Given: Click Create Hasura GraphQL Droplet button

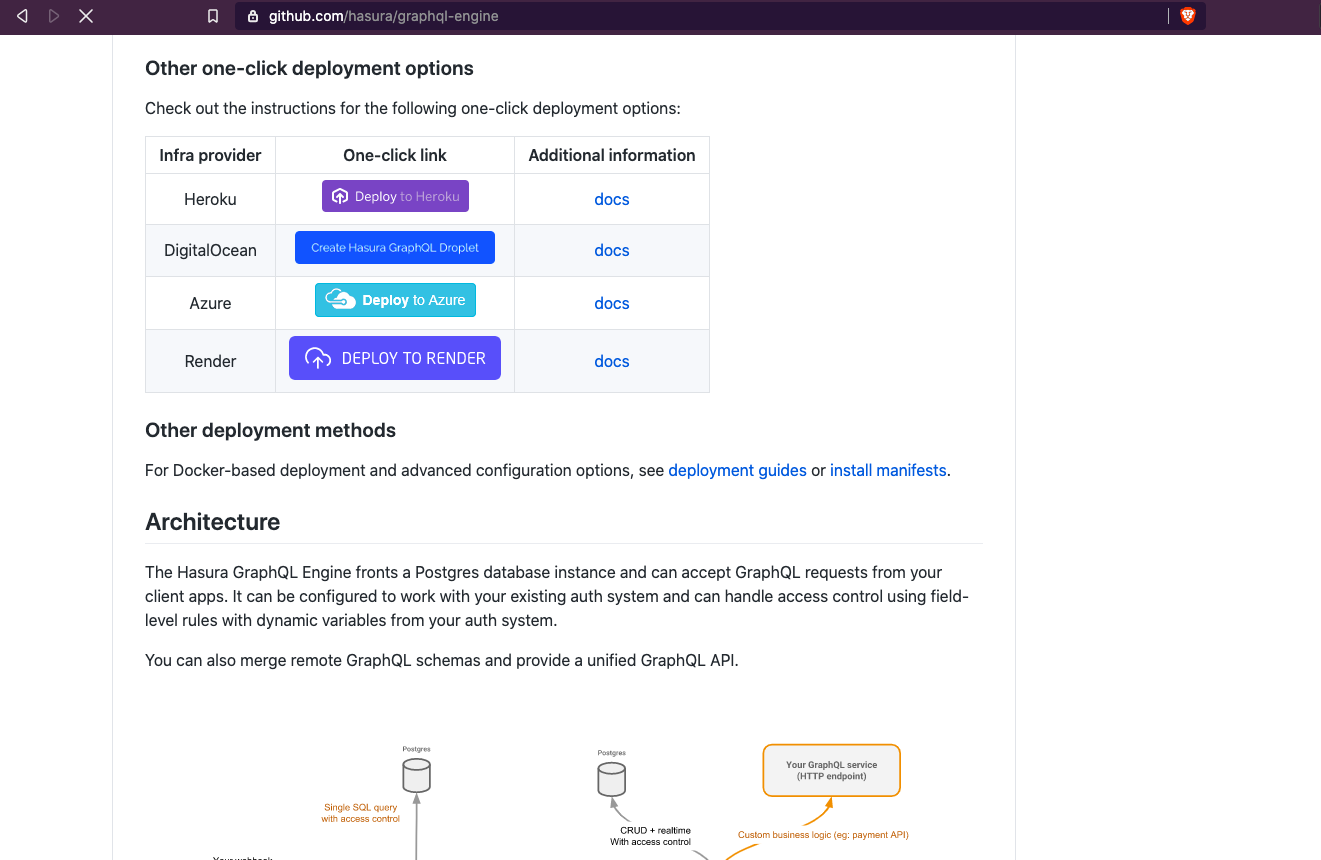Looking at the screenshot, I should pyautogui.click(x=395, y=248).
